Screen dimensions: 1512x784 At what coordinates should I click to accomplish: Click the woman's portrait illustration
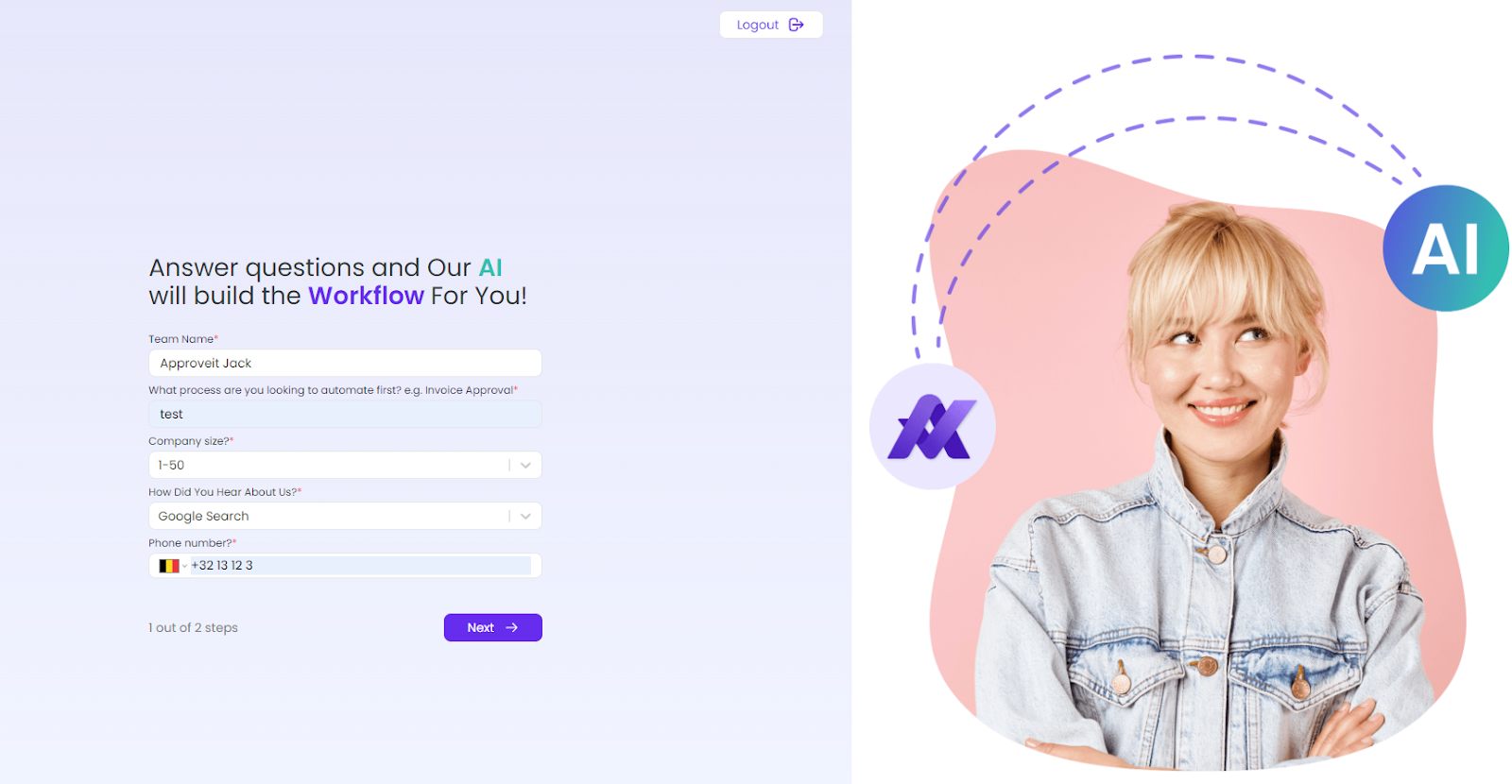click(x=1219, y=482)
